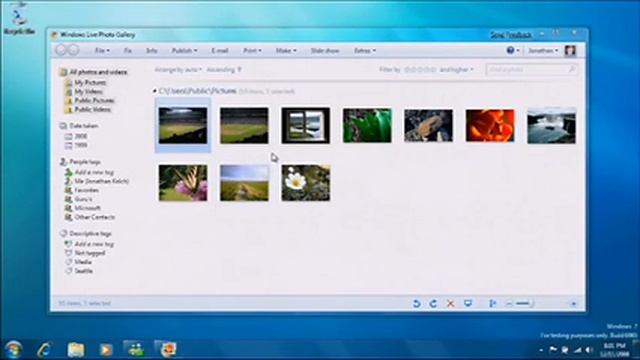Select Not tagged descriptive tag
The width and height of the screenshot is (640, 360).
(90, 253)
